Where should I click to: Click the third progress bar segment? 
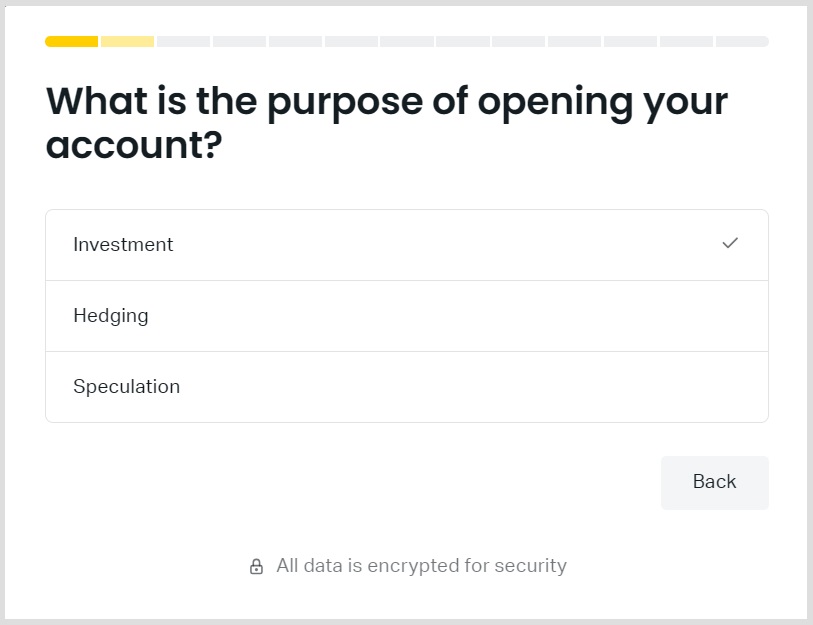pyautogui.click(x=183, y=41)
